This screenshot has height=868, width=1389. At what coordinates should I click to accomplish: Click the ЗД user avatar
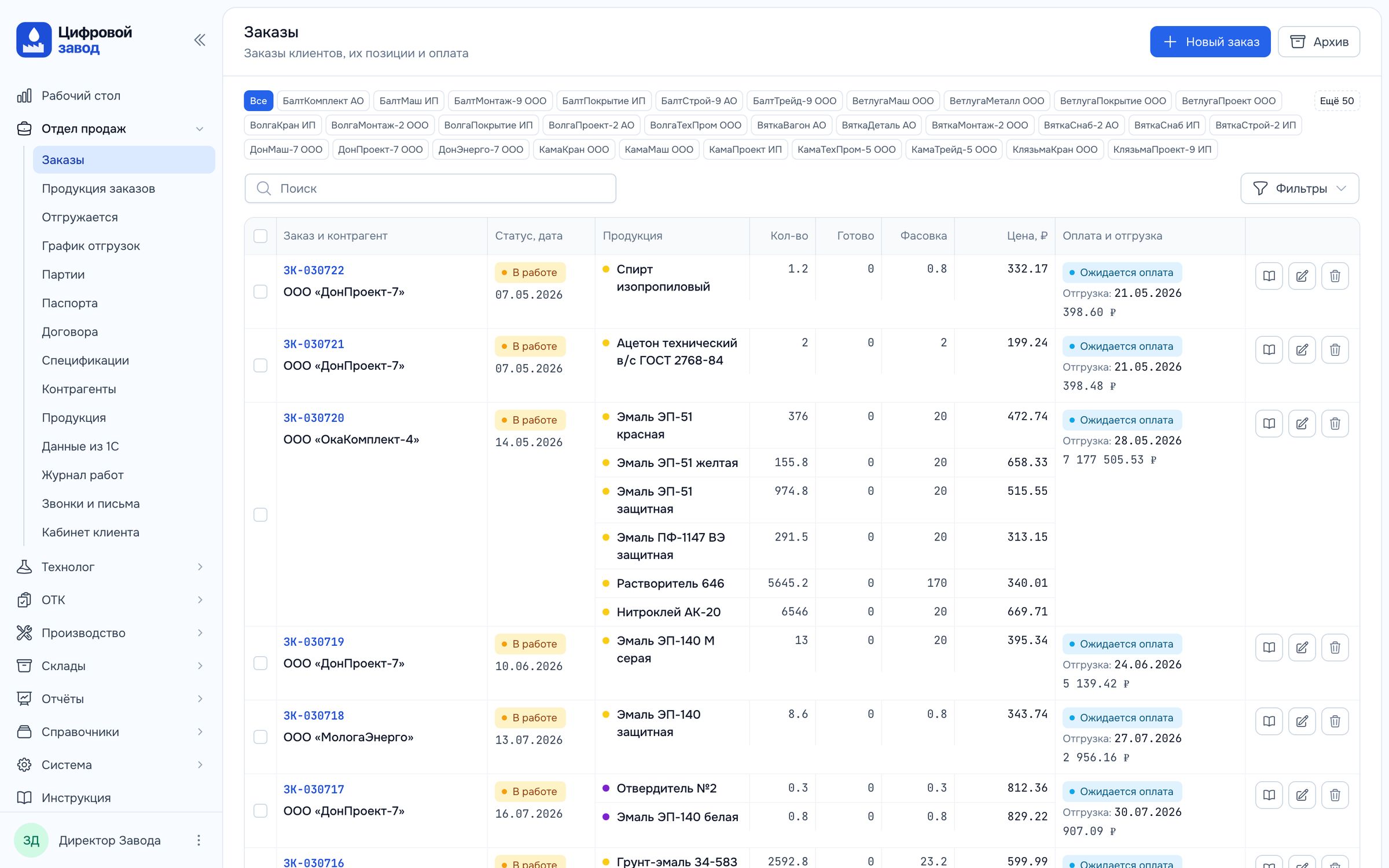tap(31, 840)
